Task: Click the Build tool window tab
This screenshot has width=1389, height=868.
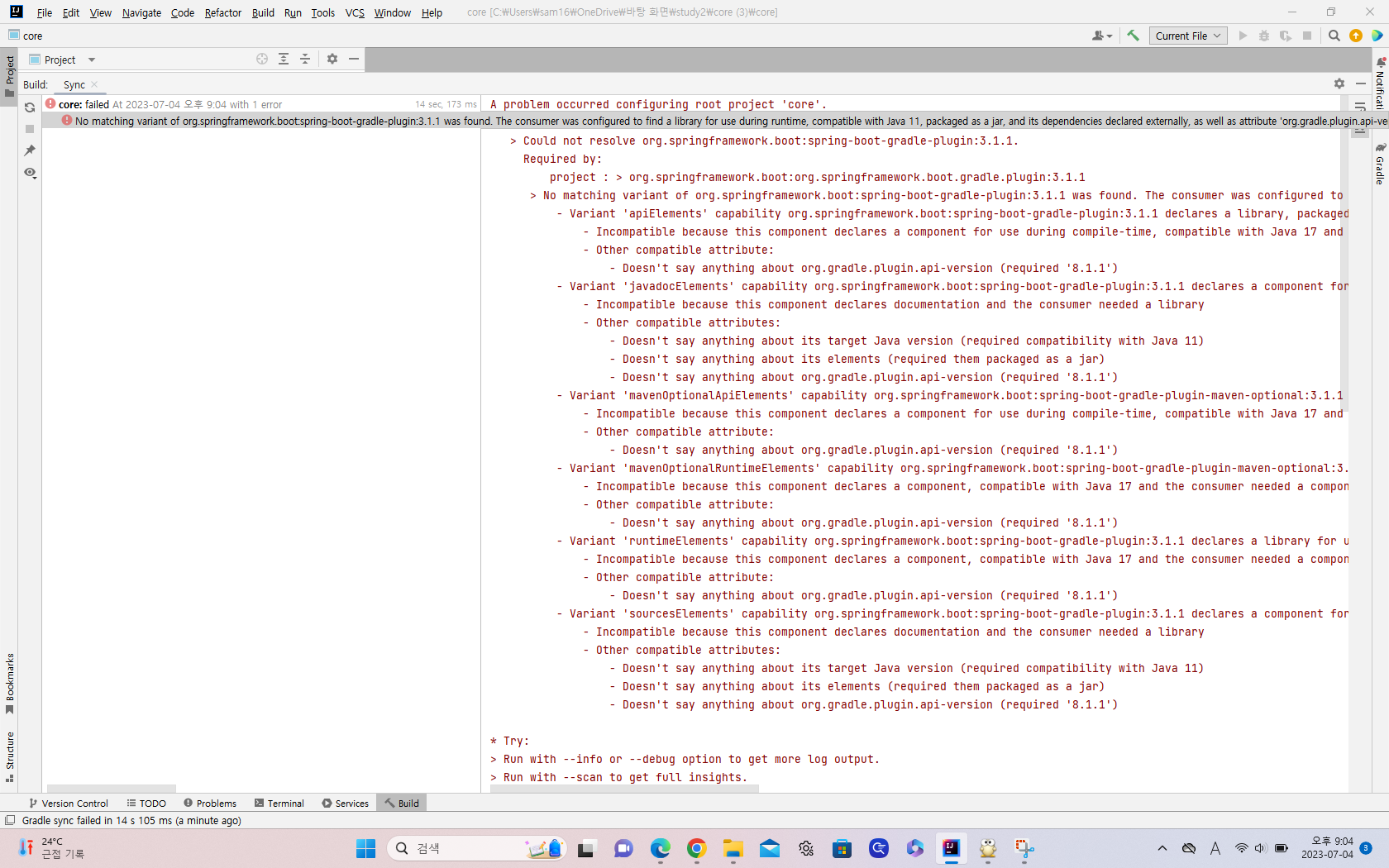Action: point(402,803)
